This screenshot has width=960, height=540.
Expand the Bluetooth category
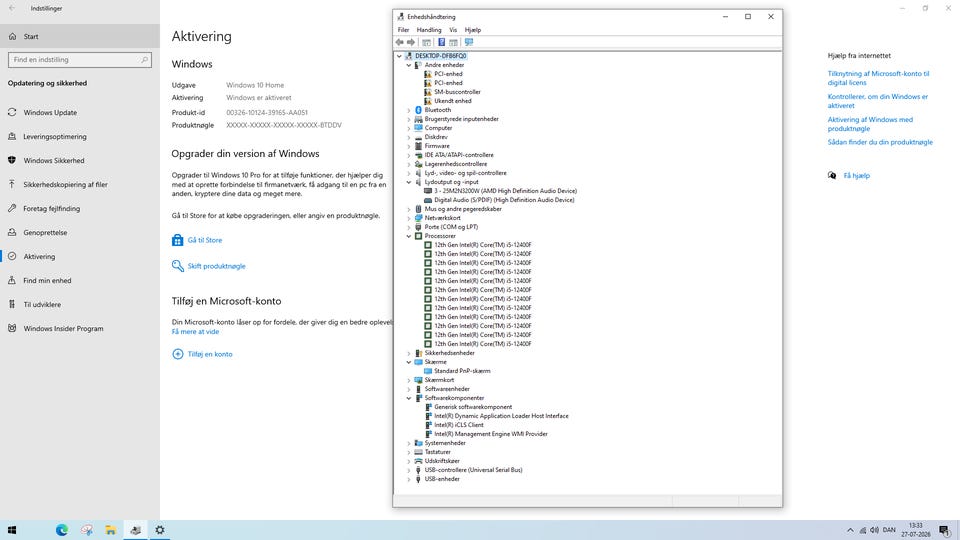click(x=409, y=110)
